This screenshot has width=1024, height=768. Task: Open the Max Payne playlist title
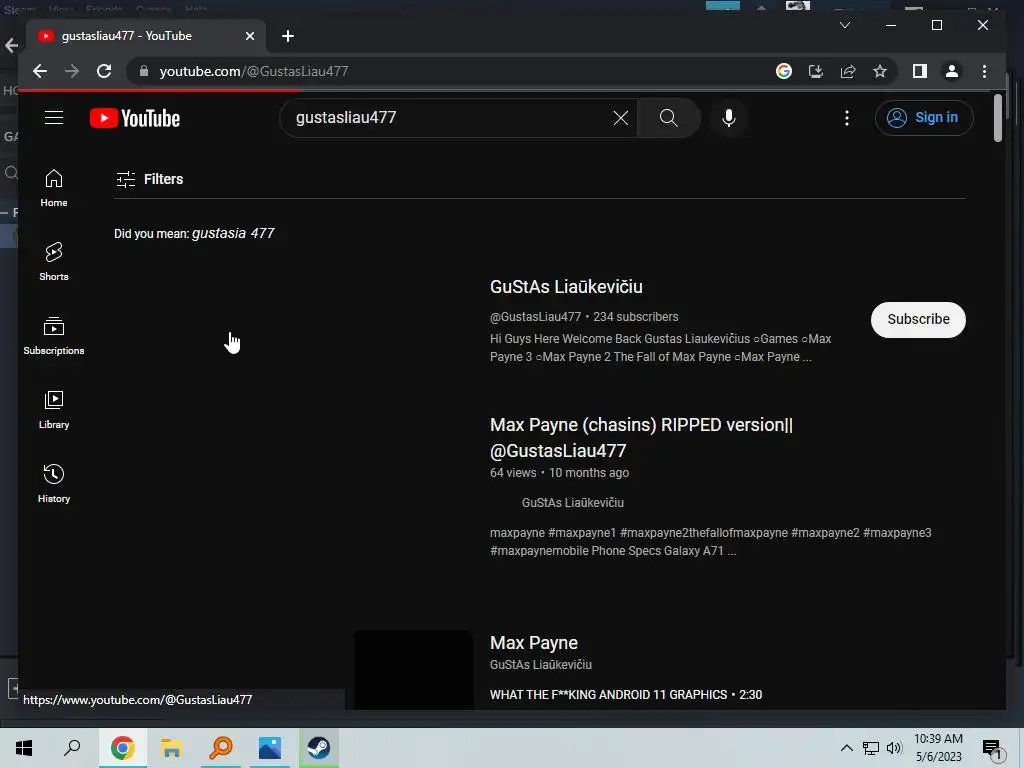[534, 643]
